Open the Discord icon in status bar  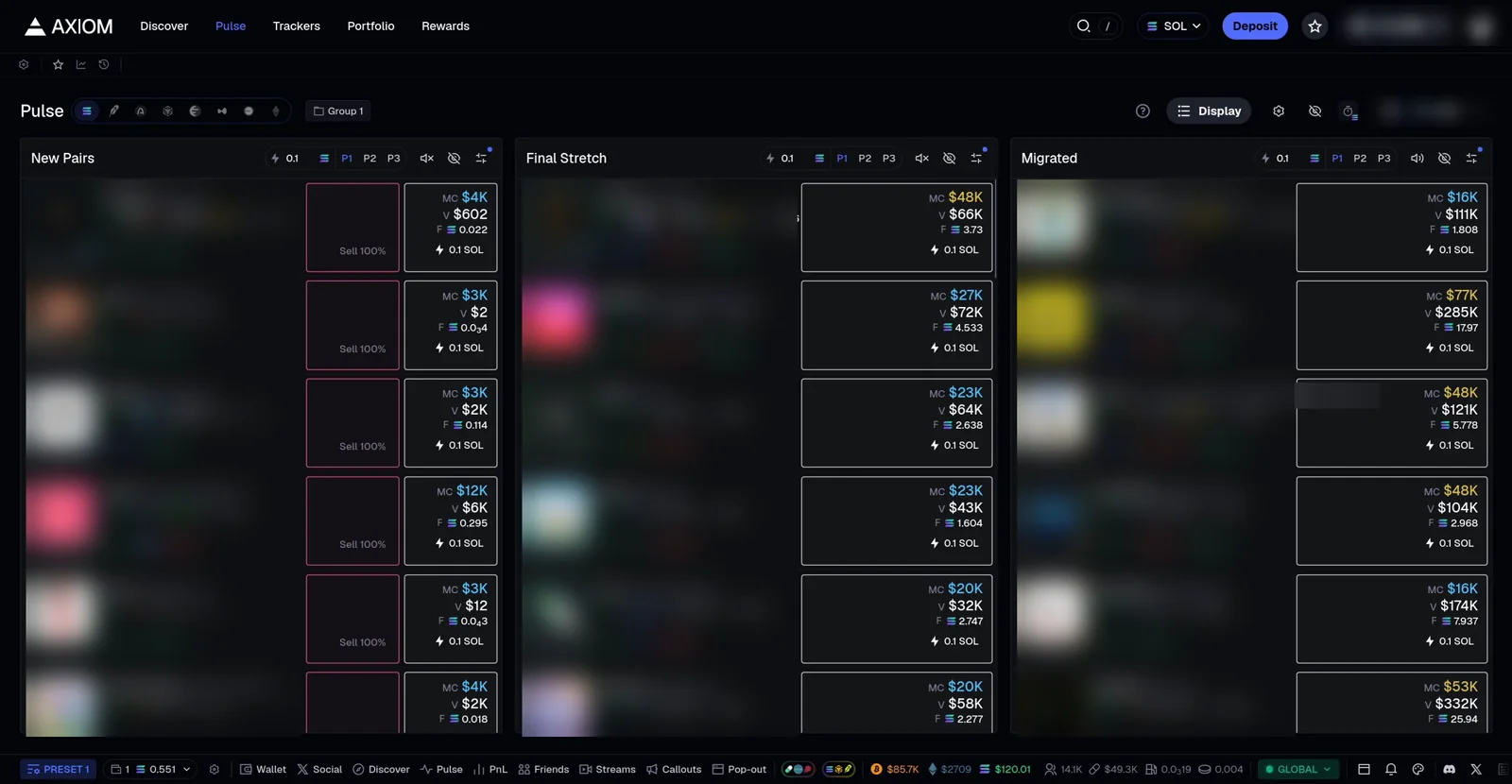coord(1449,769)
